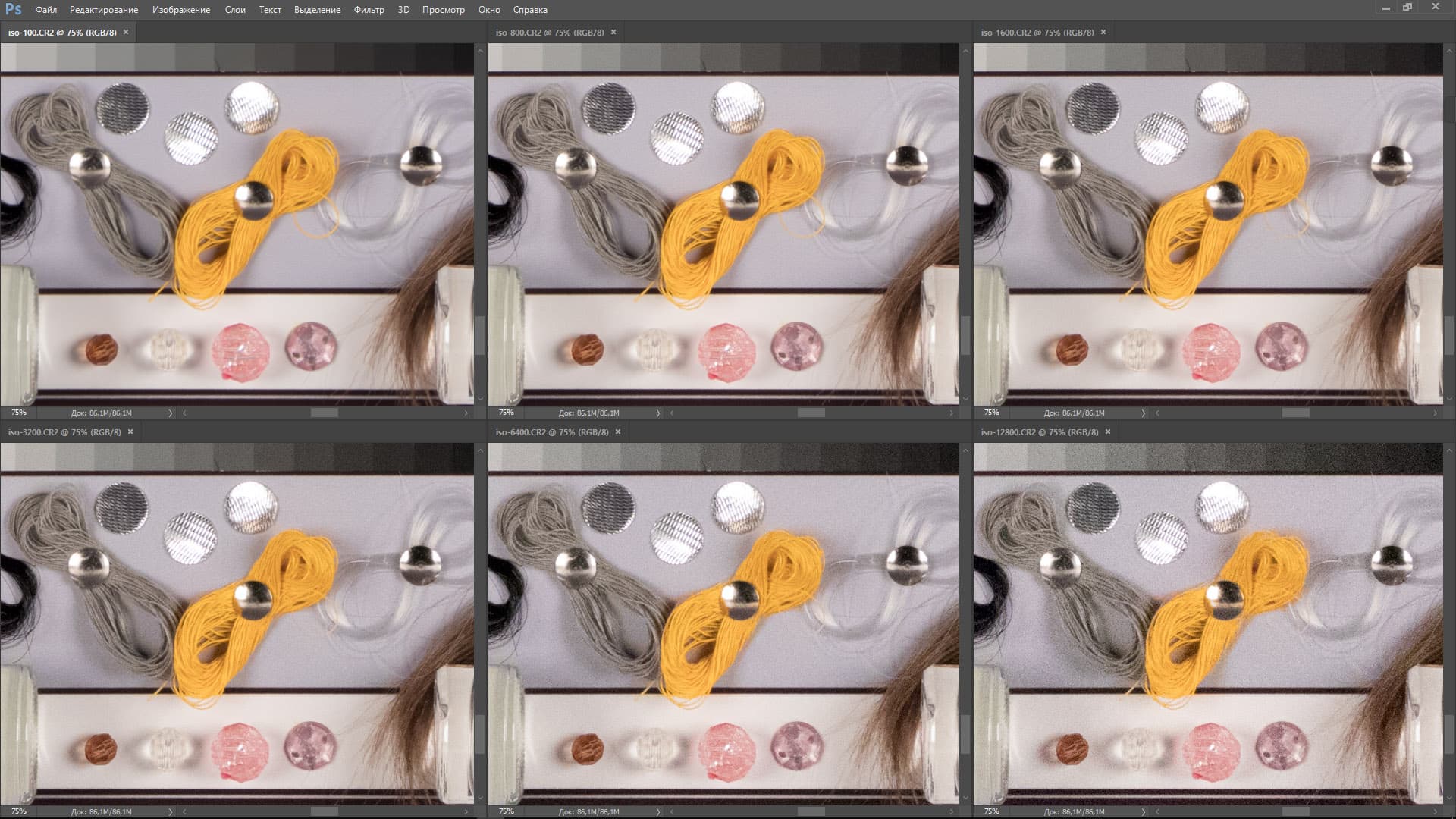Open the Изображение menu

click(x=180, y=10)
